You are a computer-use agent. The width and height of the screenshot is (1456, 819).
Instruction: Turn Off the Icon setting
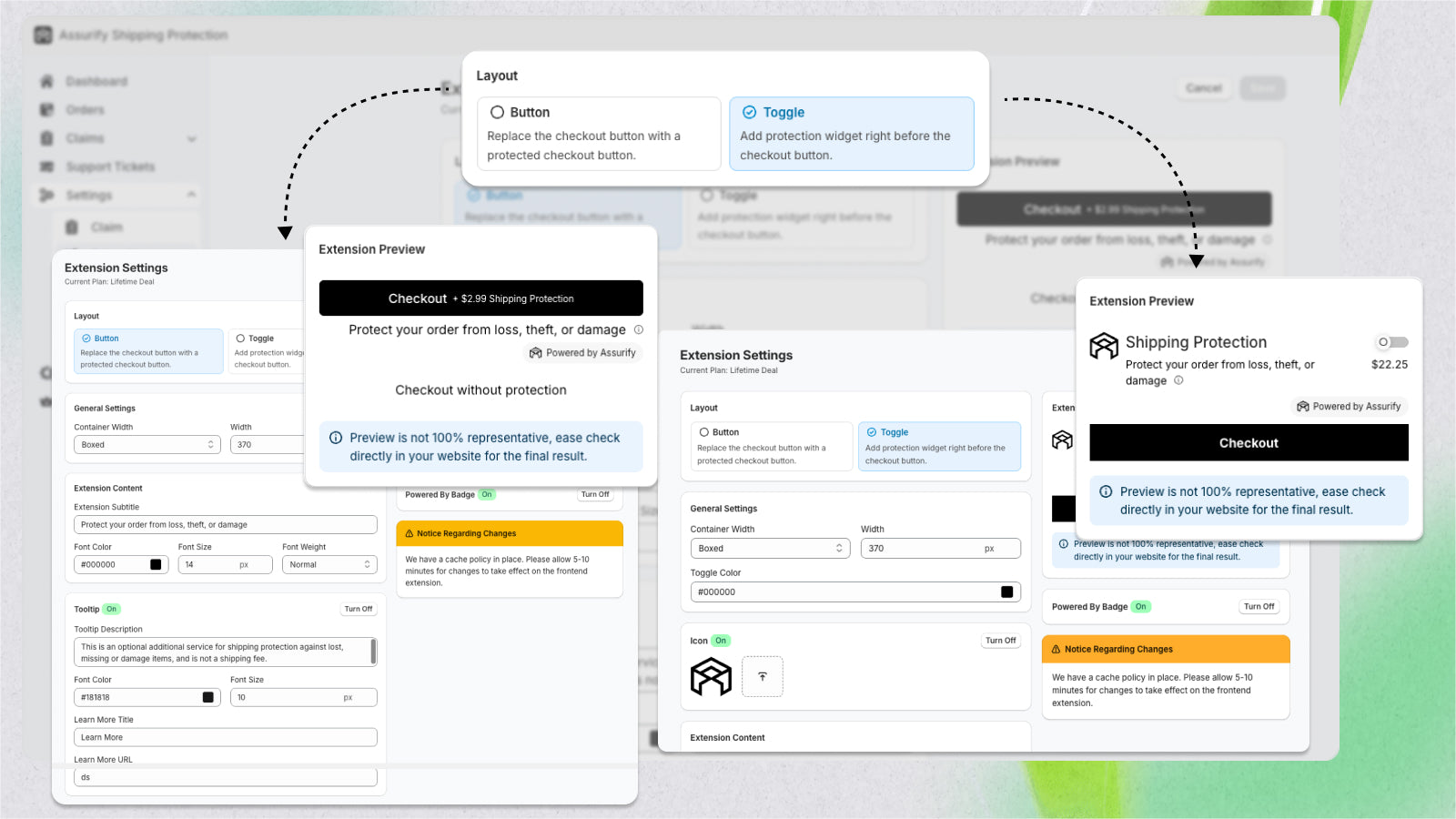(1000, 640)
